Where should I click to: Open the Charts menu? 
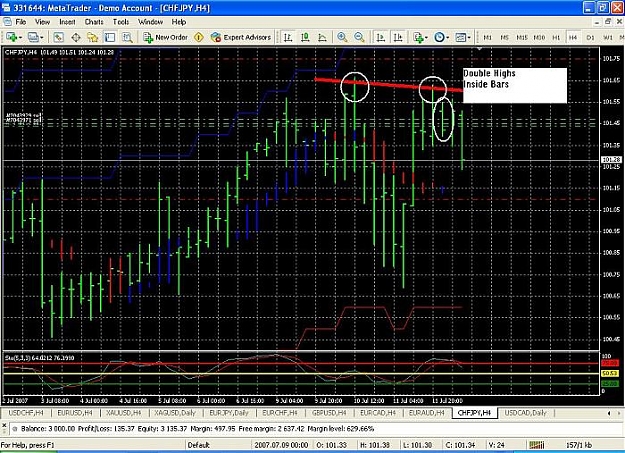(94, 22)
